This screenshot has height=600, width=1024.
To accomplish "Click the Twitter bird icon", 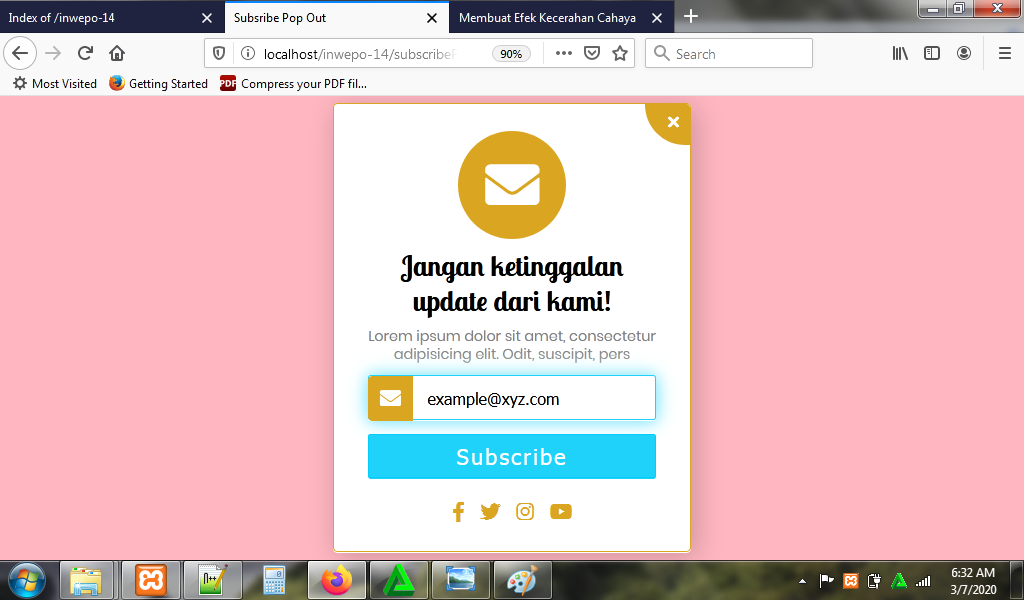I will coord(490,512).
